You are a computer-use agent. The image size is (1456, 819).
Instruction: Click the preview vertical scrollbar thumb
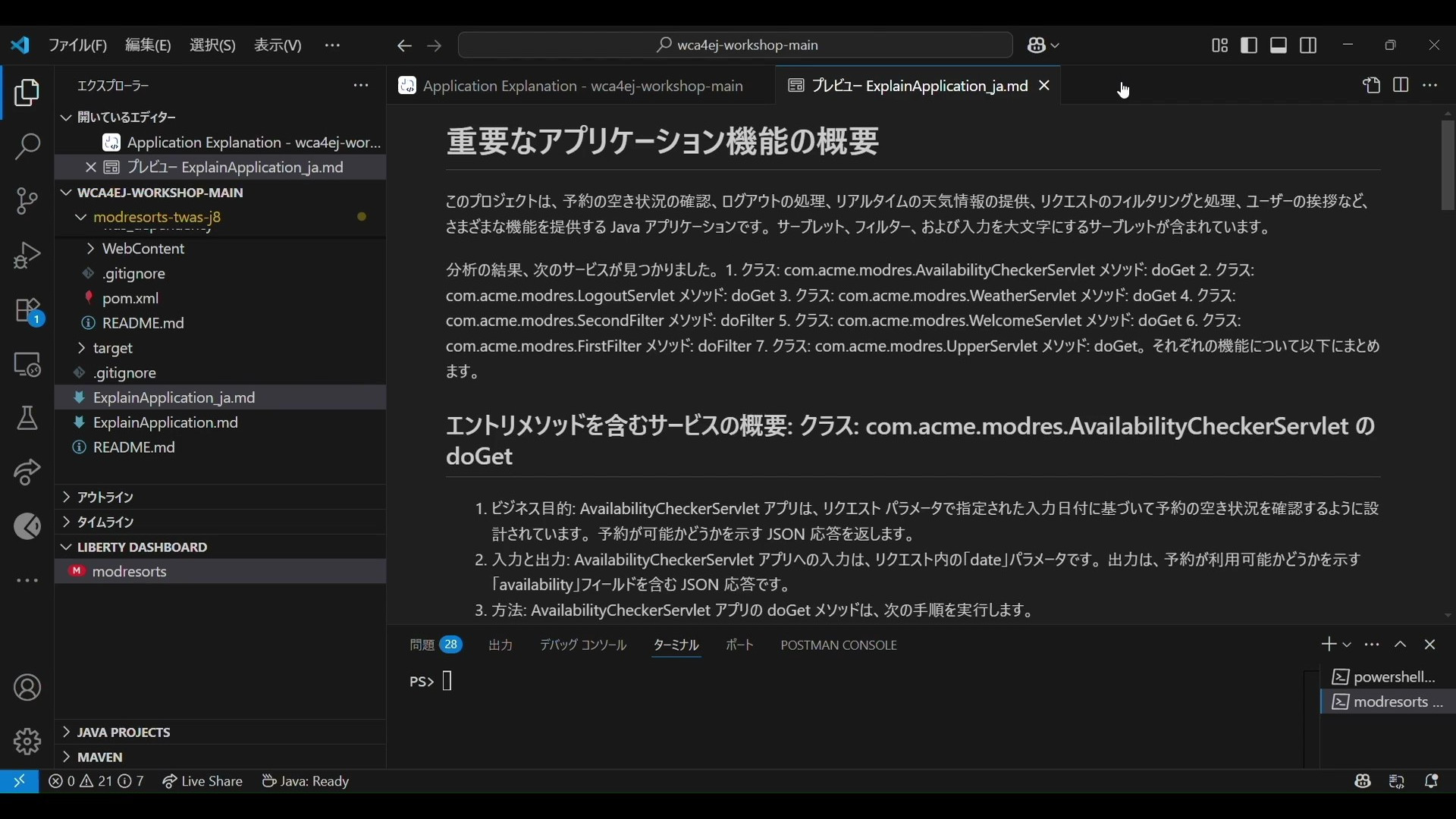1448,165
